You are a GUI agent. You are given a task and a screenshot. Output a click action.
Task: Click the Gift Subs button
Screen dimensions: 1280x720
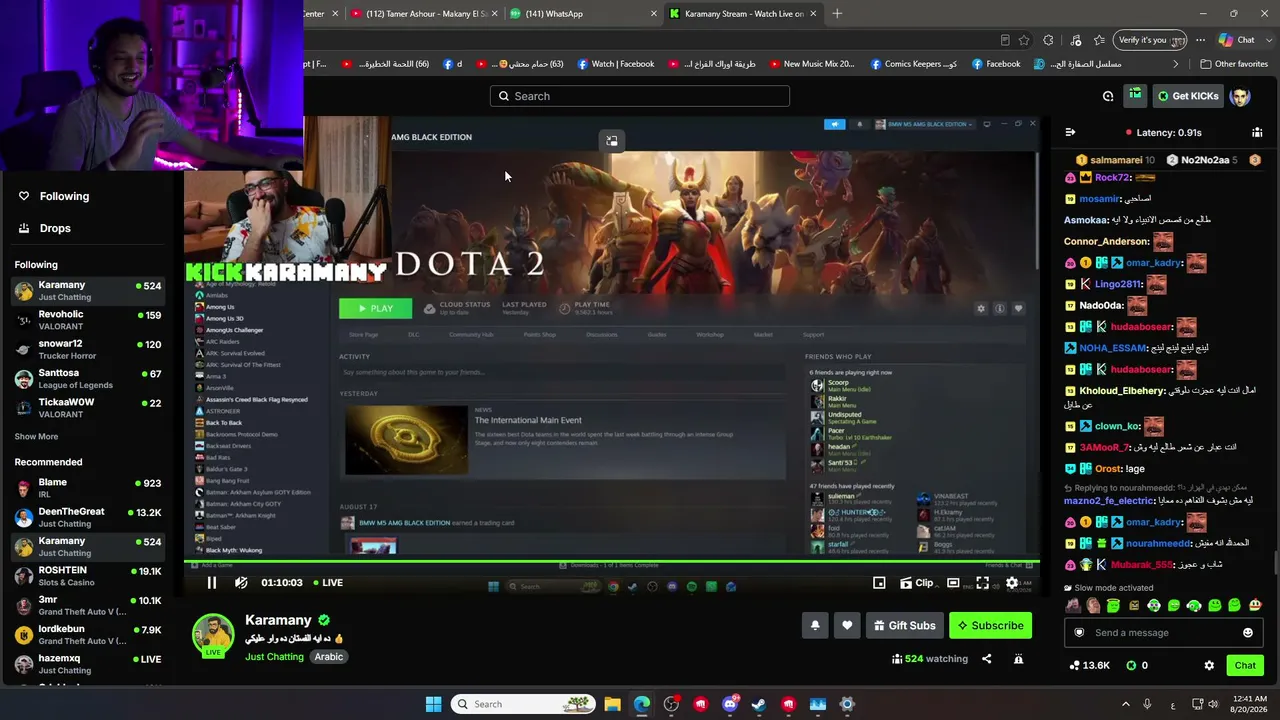(x=905, y=625)
